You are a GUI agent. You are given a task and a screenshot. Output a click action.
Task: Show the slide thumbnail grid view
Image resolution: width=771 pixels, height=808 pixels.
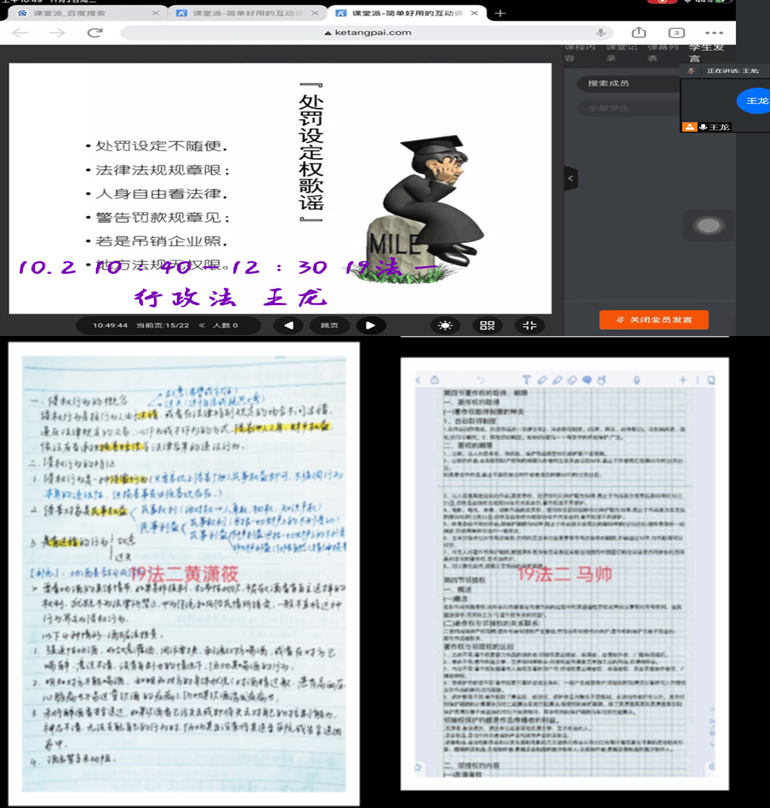[x=487, y=325]
